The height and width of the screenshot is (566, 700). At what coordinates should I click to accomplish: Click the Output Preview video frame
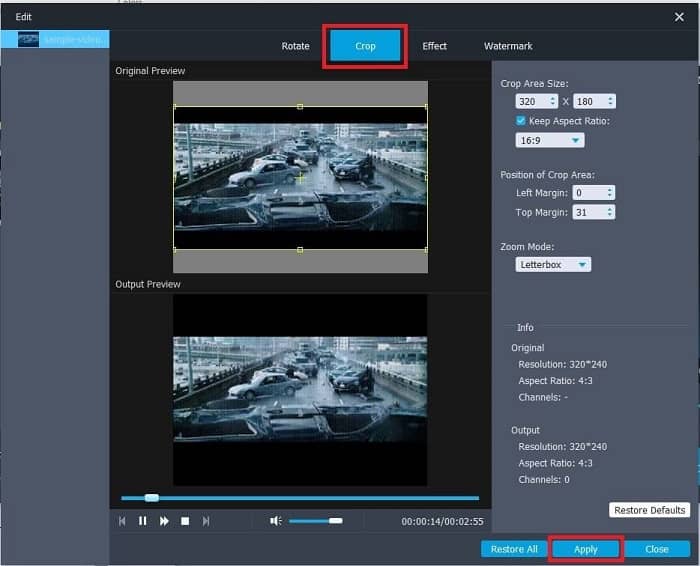300,390
